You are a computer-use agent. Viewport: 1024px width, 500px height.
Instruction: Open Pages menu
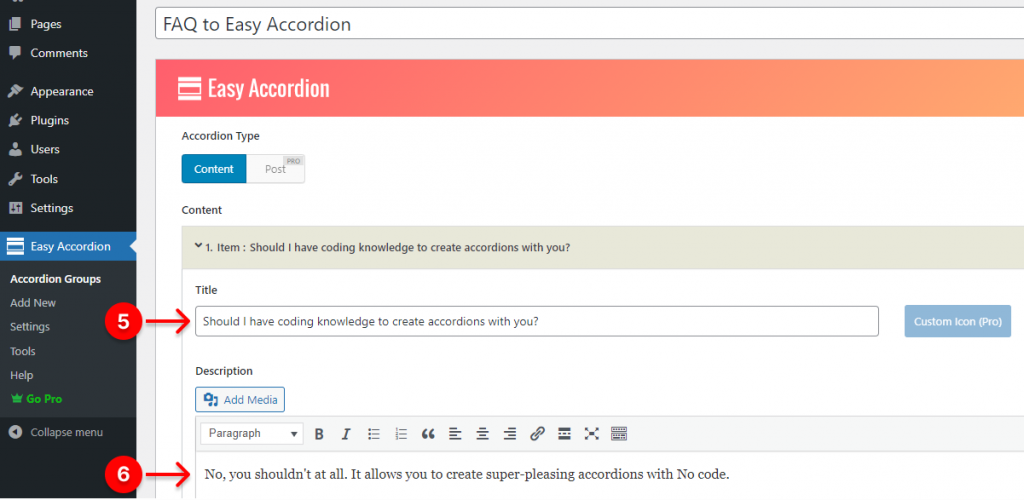point(46,24)
